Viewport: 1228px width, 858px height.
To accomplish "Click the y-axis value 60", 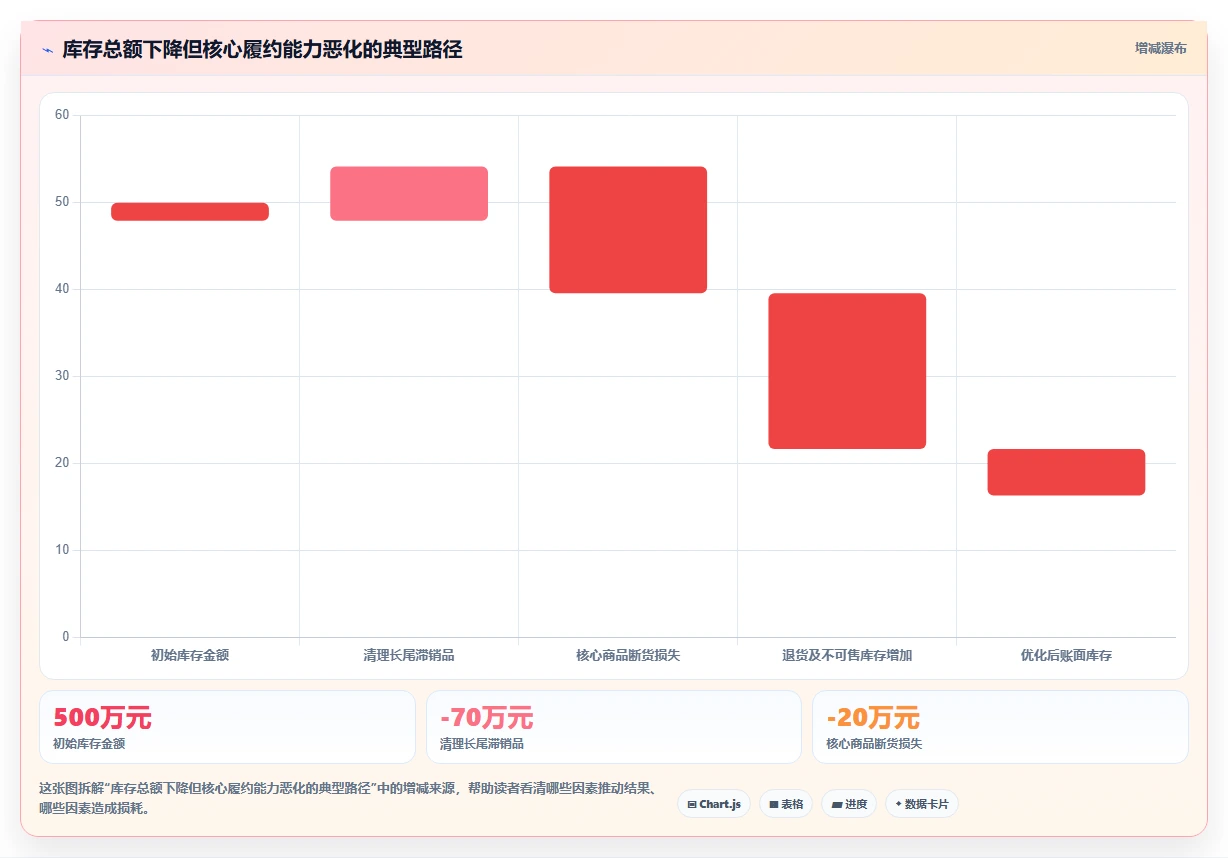I will 62,115.
